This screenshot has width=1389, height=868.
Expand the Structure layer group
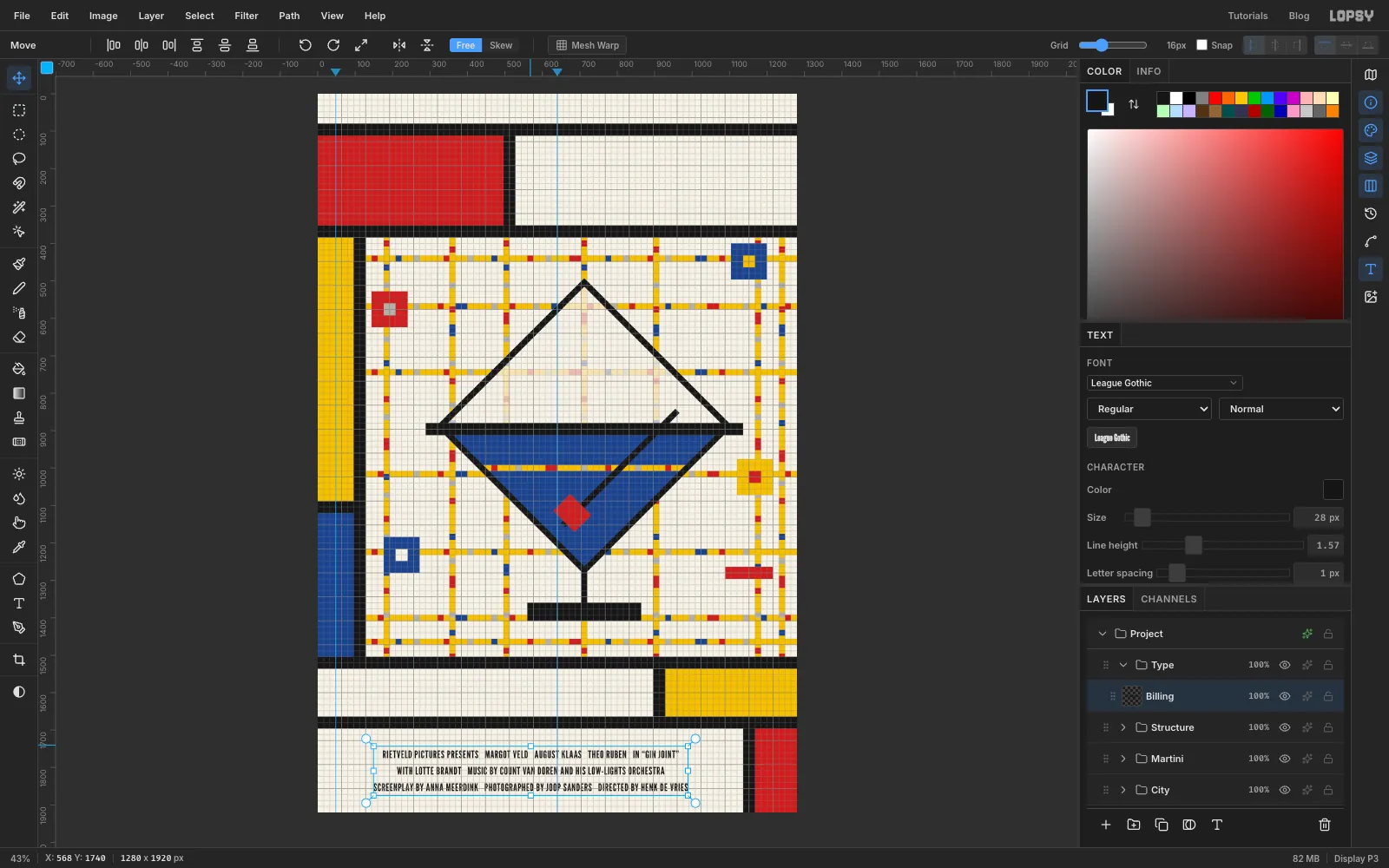pyautogui.click(x=1123, y=727)
